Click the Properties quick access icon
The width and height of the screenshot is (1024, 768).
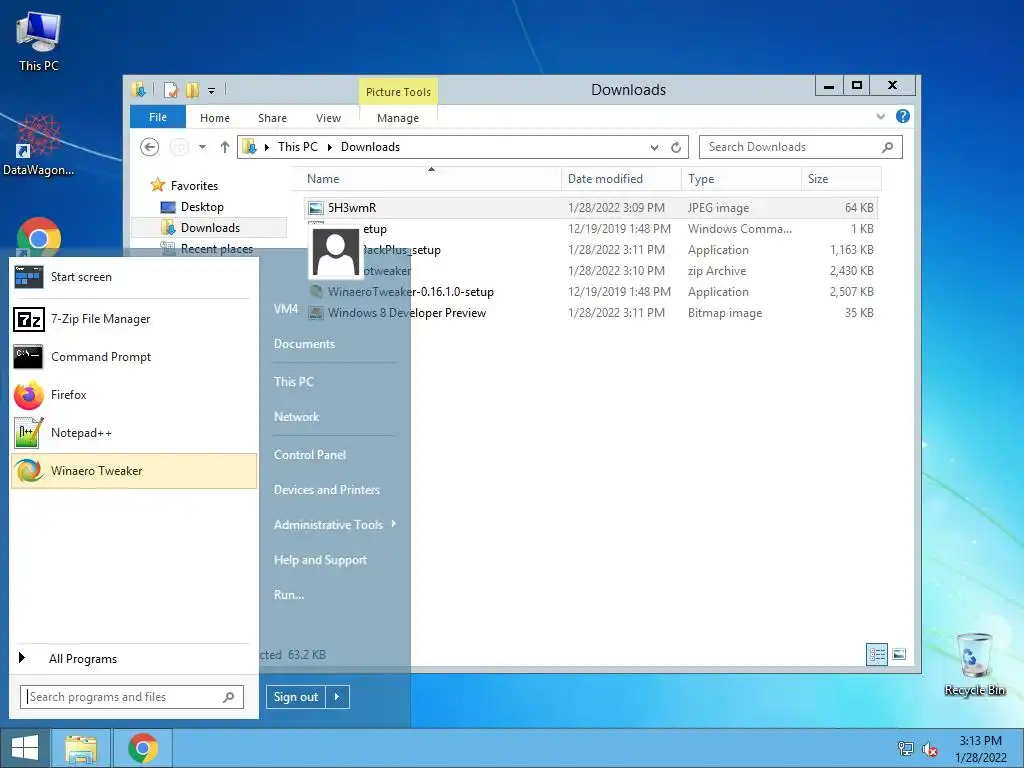click(x=170, y=90)
